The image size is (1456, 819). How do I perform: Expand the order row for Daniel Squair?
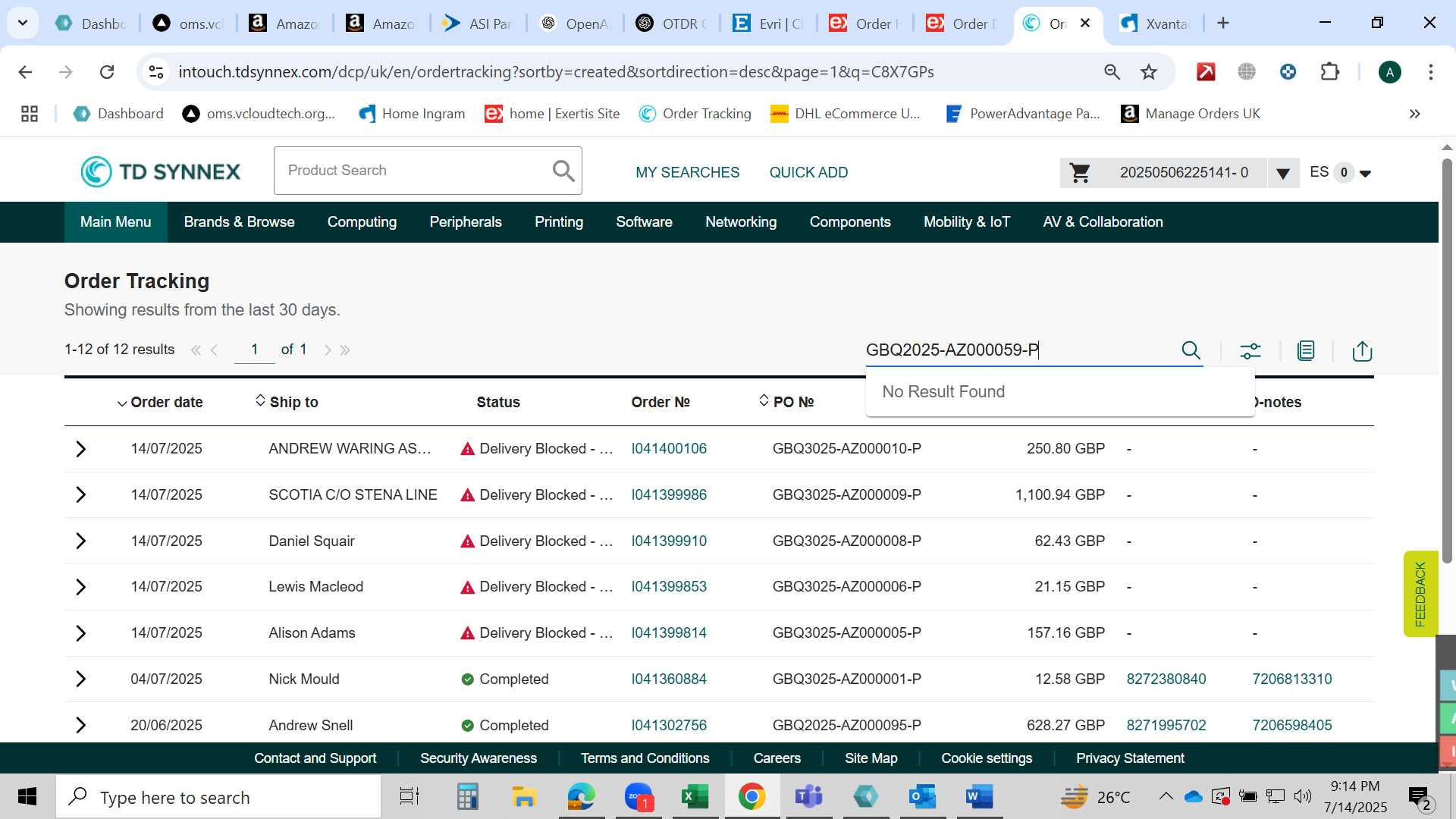pyautogui.click(x=81, y=541)
